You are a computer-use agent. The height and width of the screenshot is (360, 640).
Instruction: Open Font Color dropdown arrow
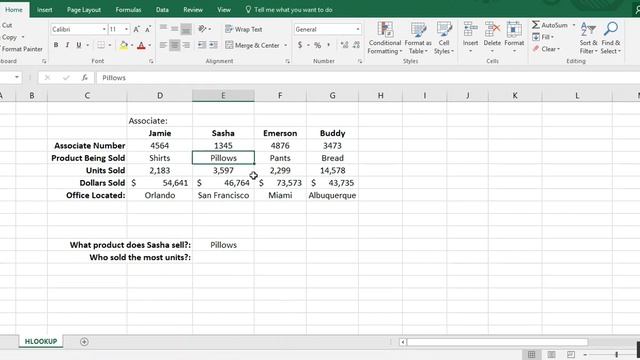pos(150,45)
